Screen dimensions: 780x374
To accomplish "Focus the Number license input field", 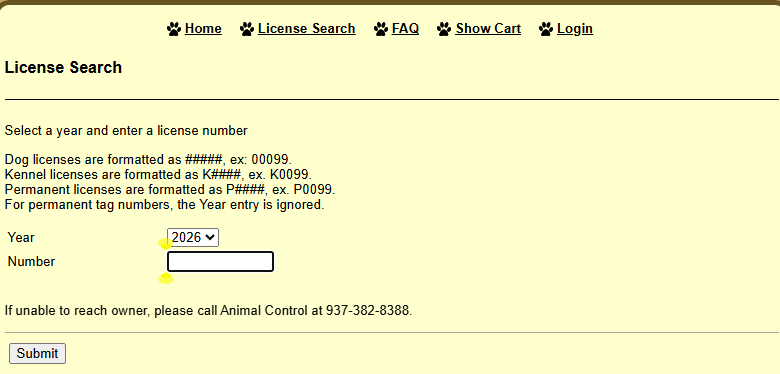I will (x=220, y=262).
